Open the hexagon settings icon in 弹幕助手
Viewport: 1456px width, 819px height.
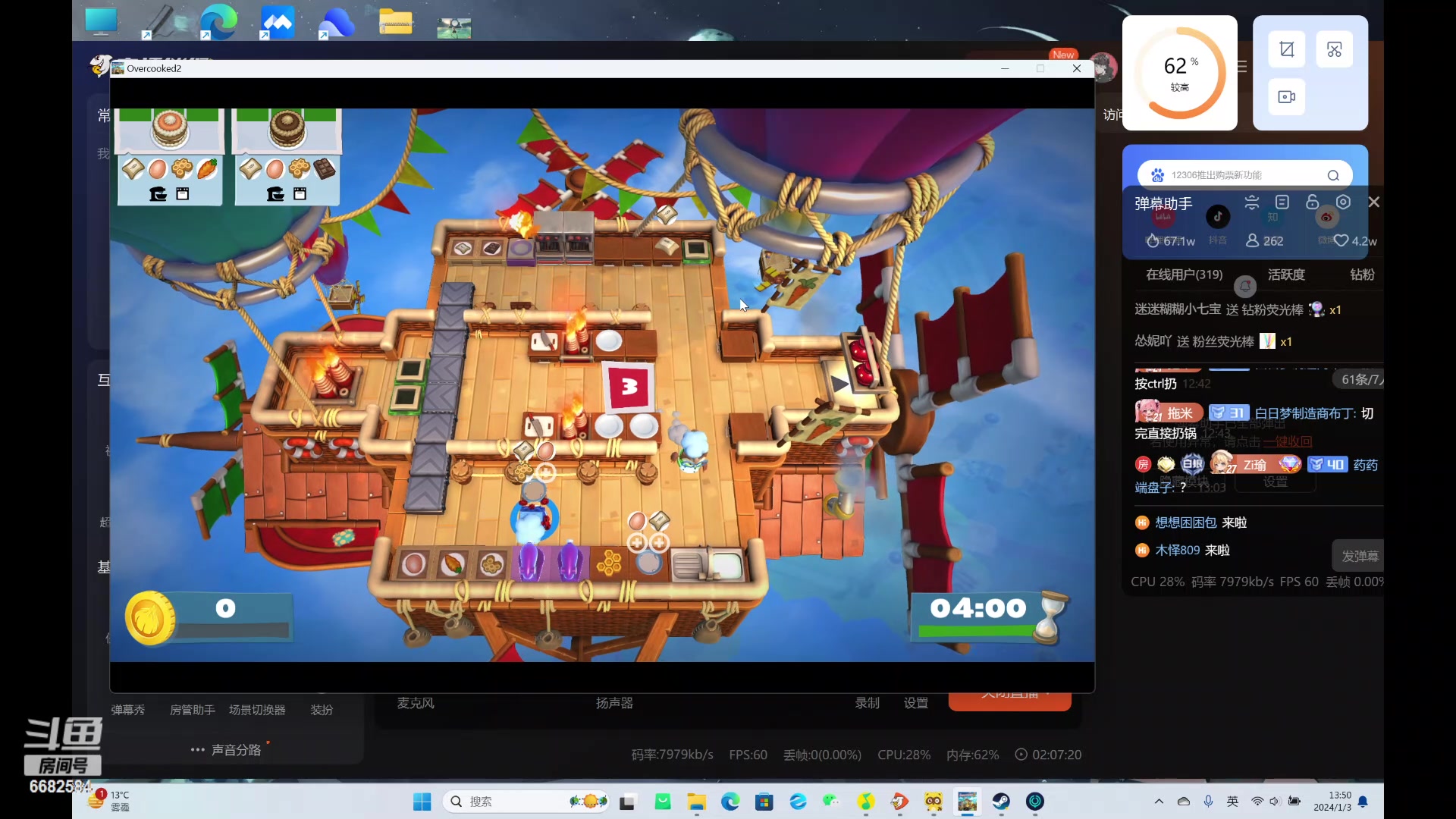coord(1343,202)
